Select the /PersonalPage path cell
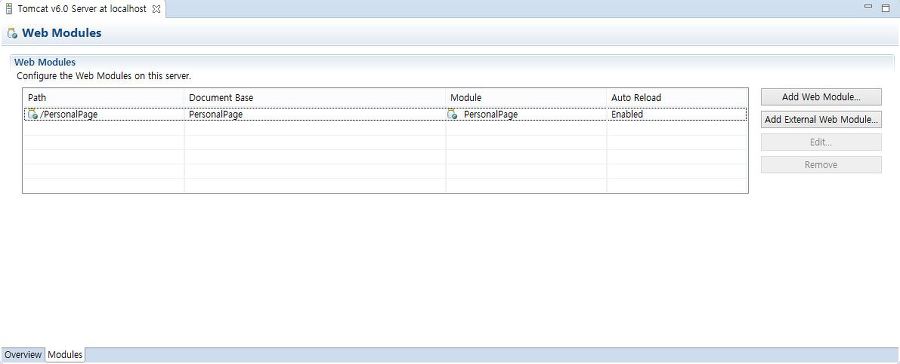This screenshot has width=900, height=364. coord(104,114)
